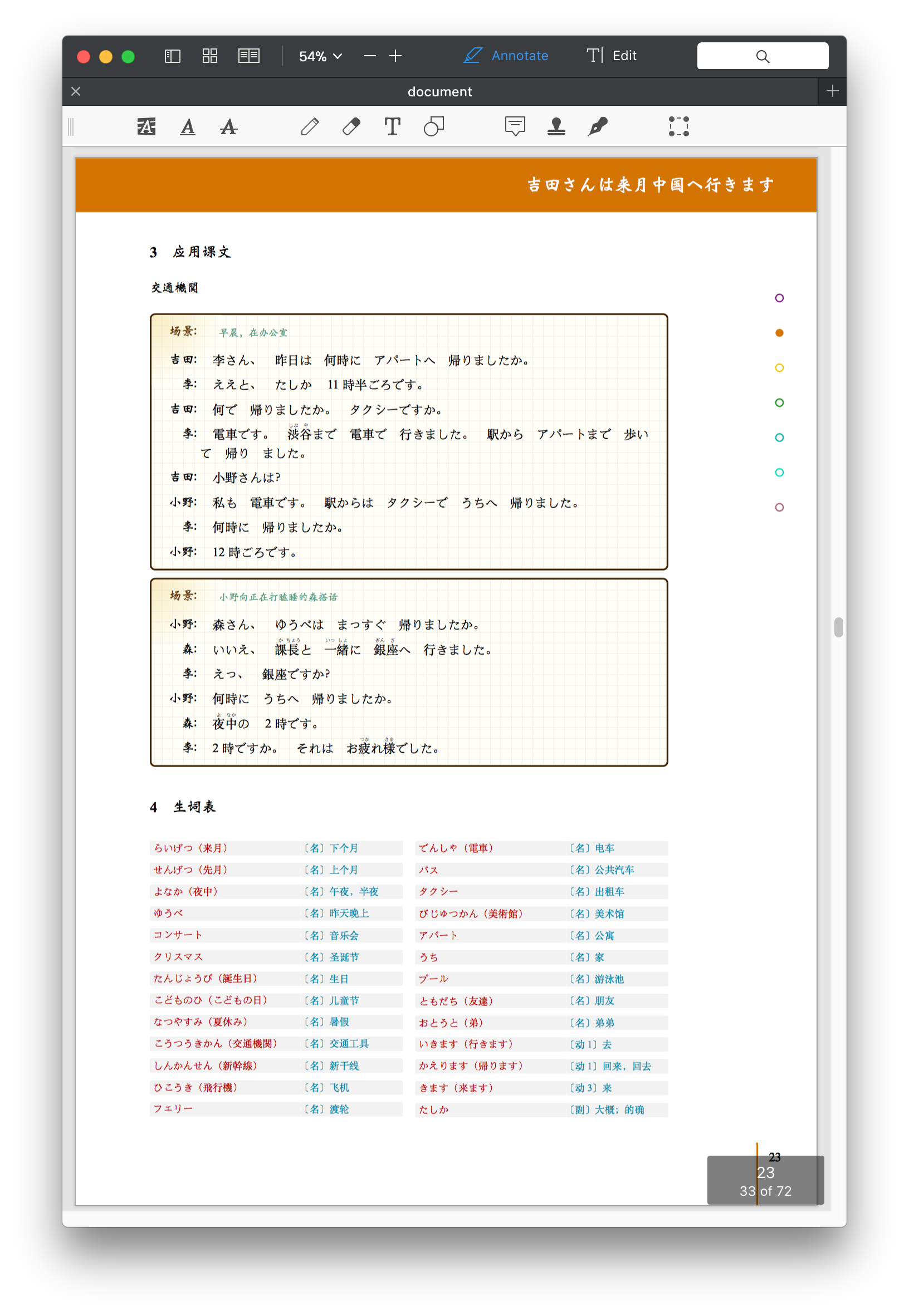Image resolution: width=909 pixels, height=1316 pixels.
Task: Click vocabulary entry たしか
Action: click(433, 1109)
